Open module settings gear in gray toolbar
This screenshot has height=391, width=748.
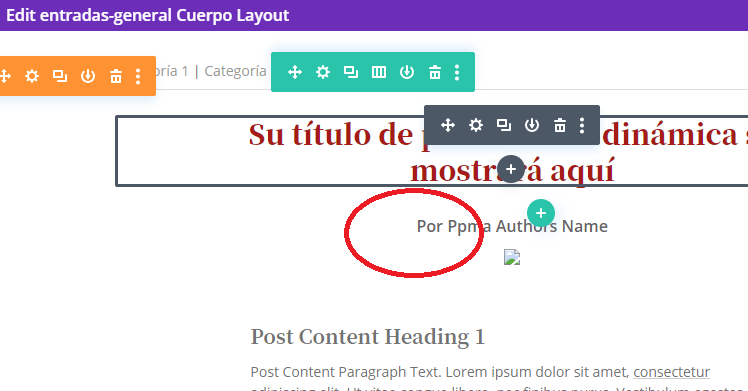pos(476,125)
